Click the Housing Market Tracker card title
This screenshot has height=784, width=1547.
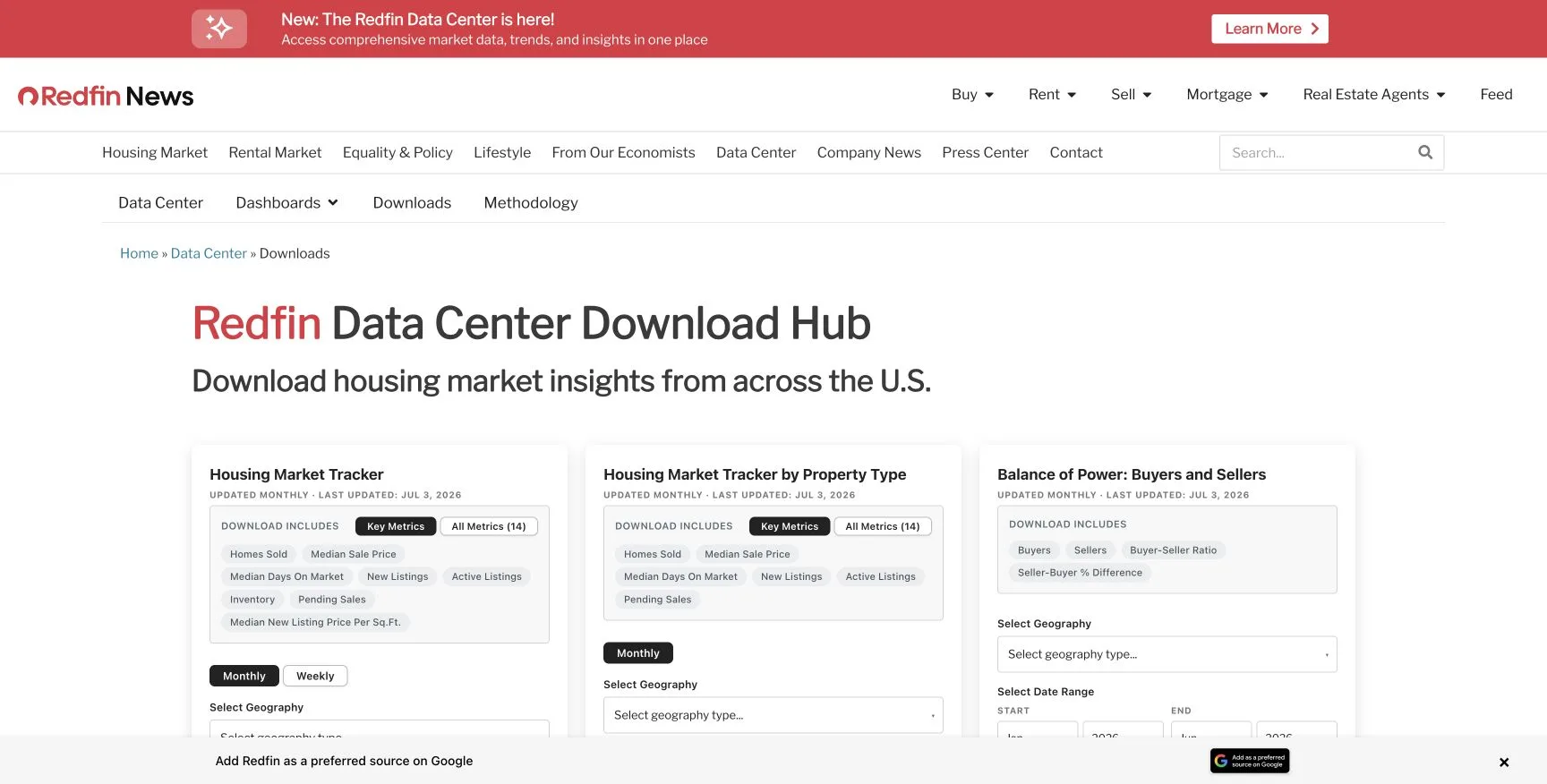pos(296,474)
